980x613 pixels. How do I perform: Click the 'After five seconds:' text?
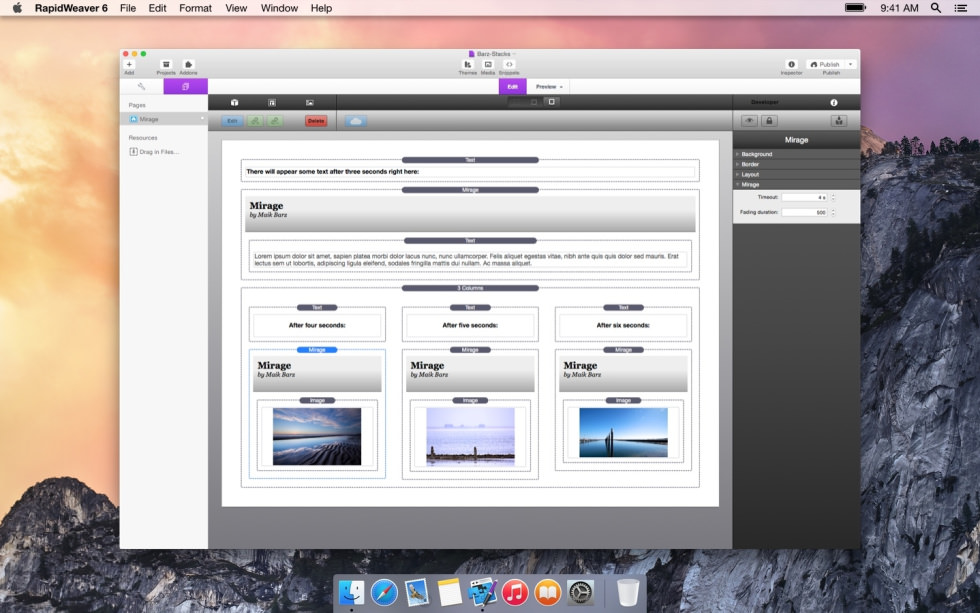[x=470, y=325]
